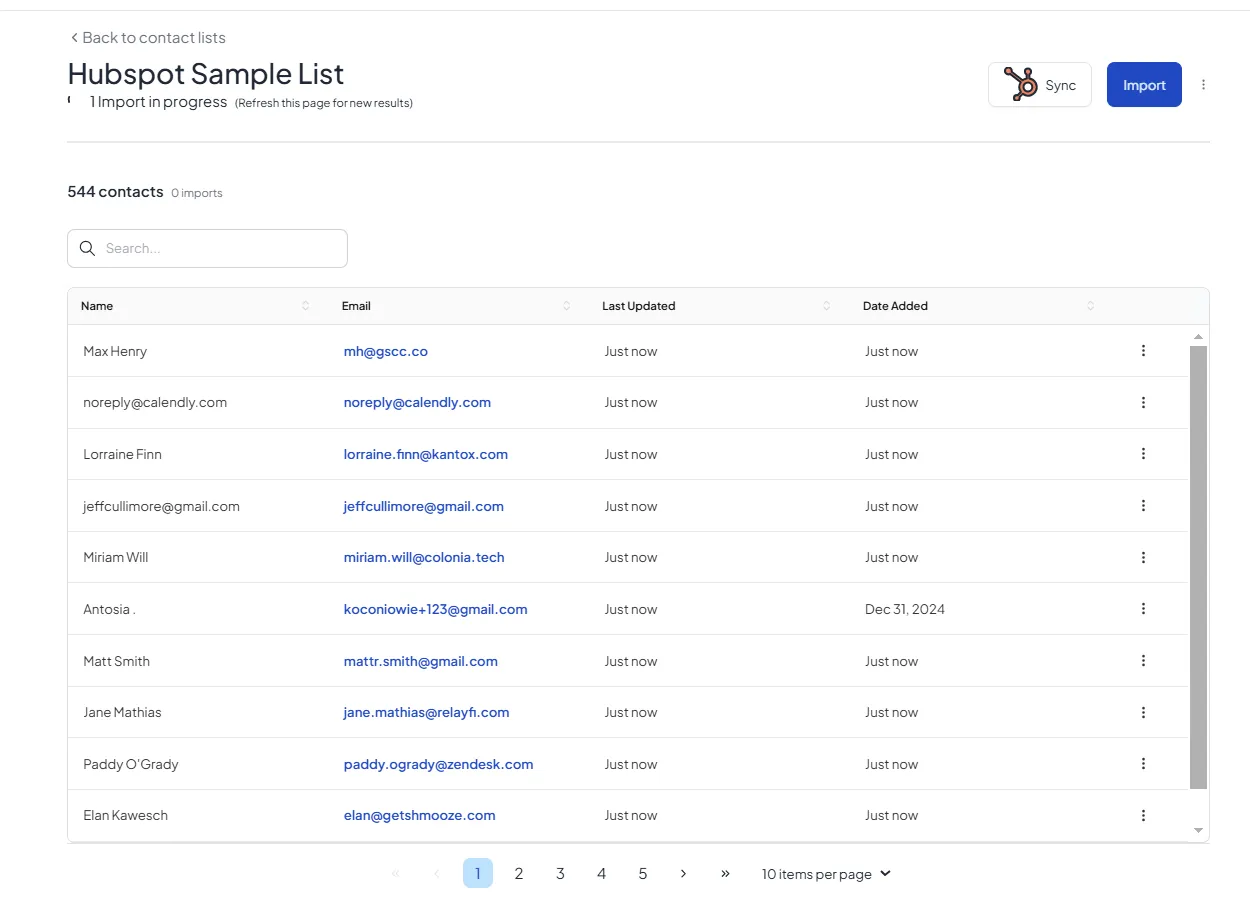Open email link koconiowie+123@gmail.com
Viewport: 1250px width, 922px height.
[x=435, y=610]
